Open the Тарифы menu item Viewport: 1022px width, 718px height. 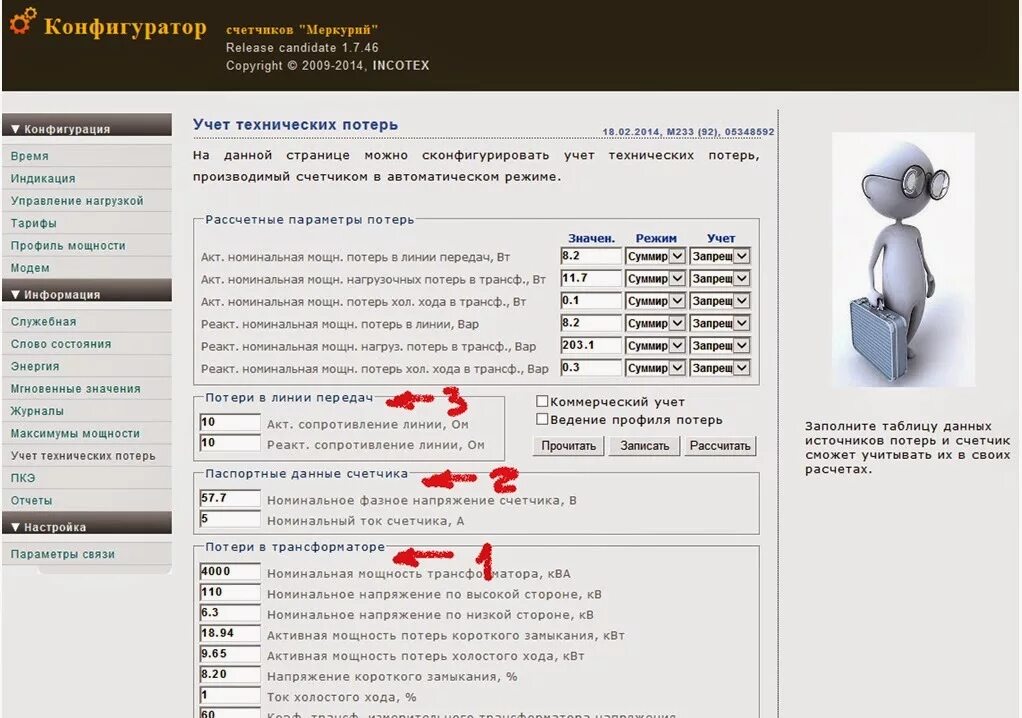click(x=87, y=223)
